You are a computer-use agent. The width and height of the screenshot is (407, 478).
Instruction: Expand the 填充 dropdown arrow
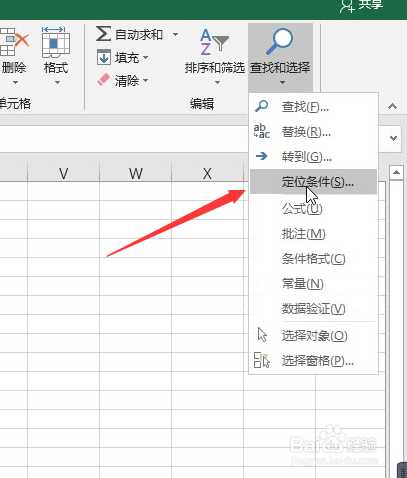146,58
